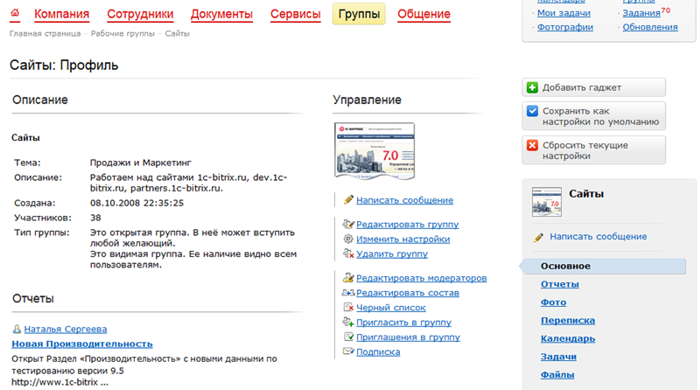Open Приглашения в группу link
This screenshot has height=390, width=700.
[x=408, y=337]
